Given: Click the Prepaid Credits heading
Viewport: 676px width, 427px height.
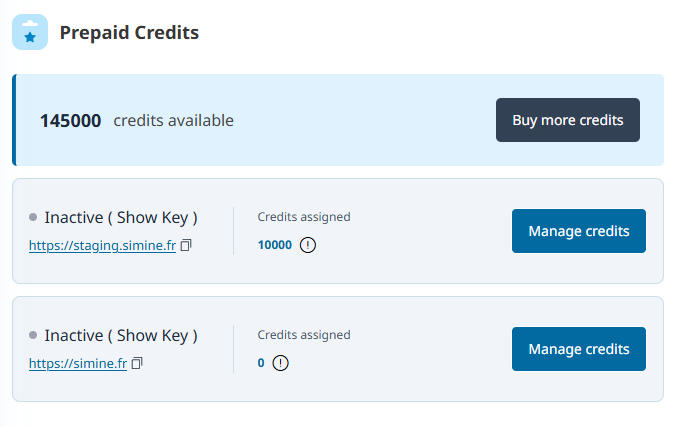Looking at the screenshot, I should pyautogui.click(x=129, y=33).
